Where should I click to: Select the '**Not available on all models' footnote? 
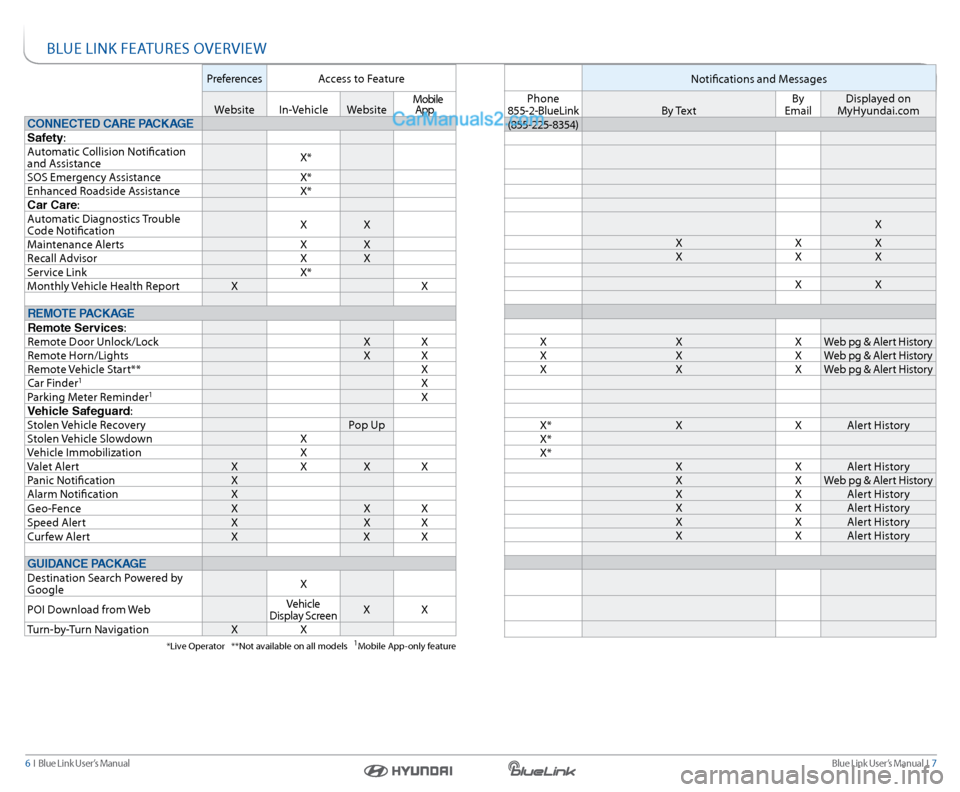[x=290, y=646]
